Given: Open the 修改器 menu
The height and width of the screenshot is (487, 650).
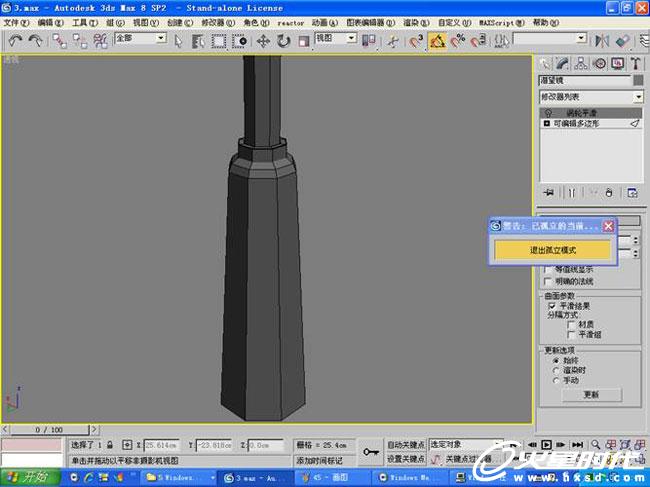Looking at the screenshot, I should tap(218, 23).
